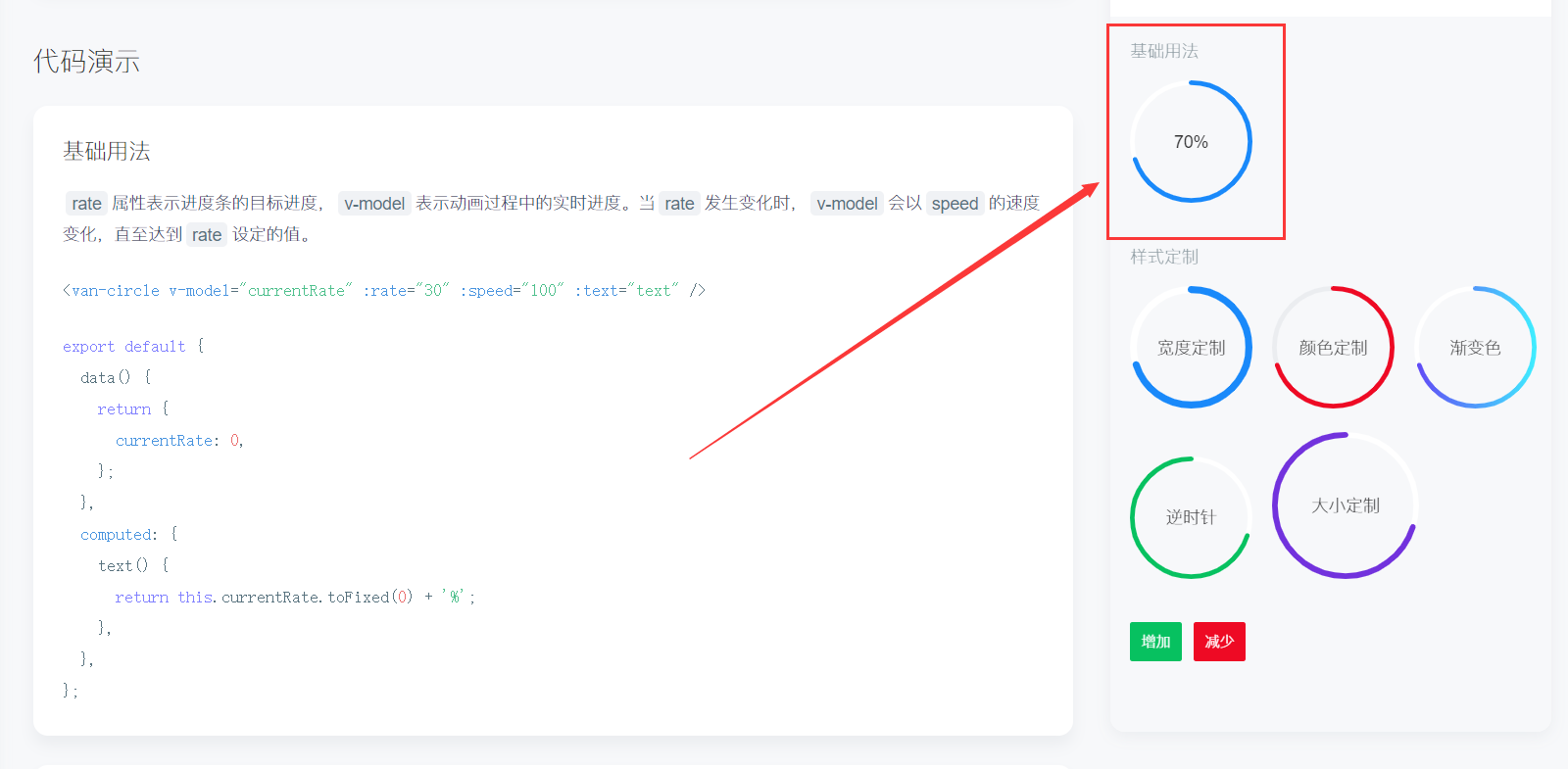Click the 'return {' code line

coord(133,409)
